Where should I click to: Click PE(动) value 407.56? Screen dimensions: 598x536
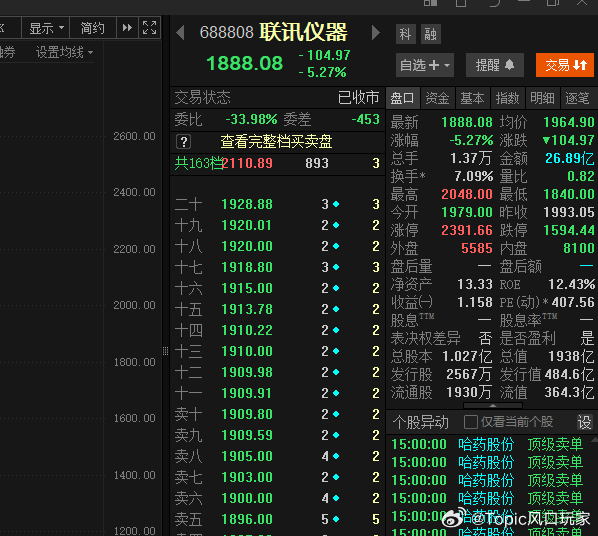(573, 302)
